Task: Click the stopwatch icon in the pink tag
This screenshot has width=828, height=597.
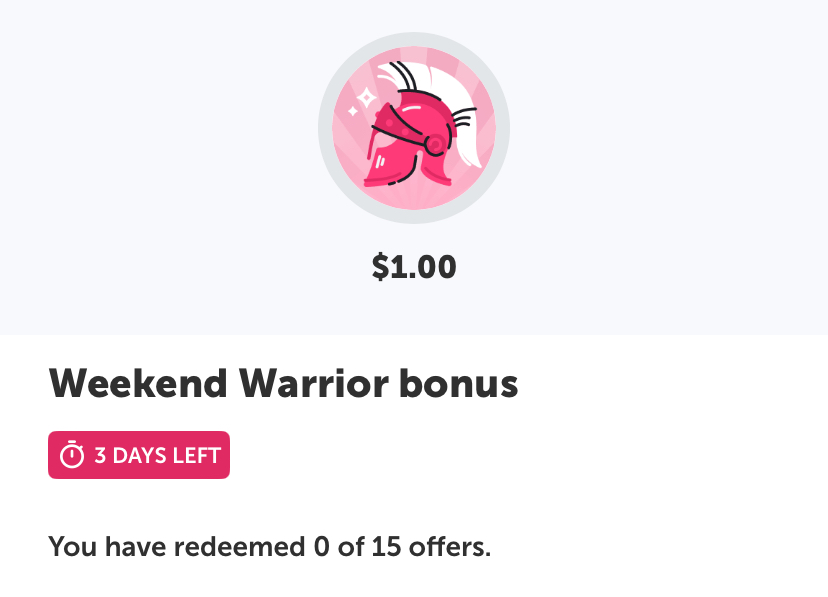Action: coord(72,455)
